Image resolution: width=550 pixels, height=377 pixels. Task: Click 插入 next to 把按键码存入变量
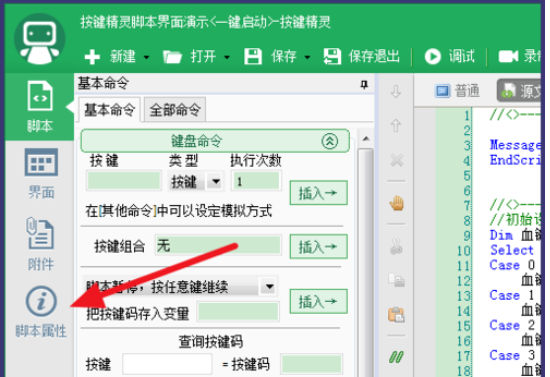(318, 301)
